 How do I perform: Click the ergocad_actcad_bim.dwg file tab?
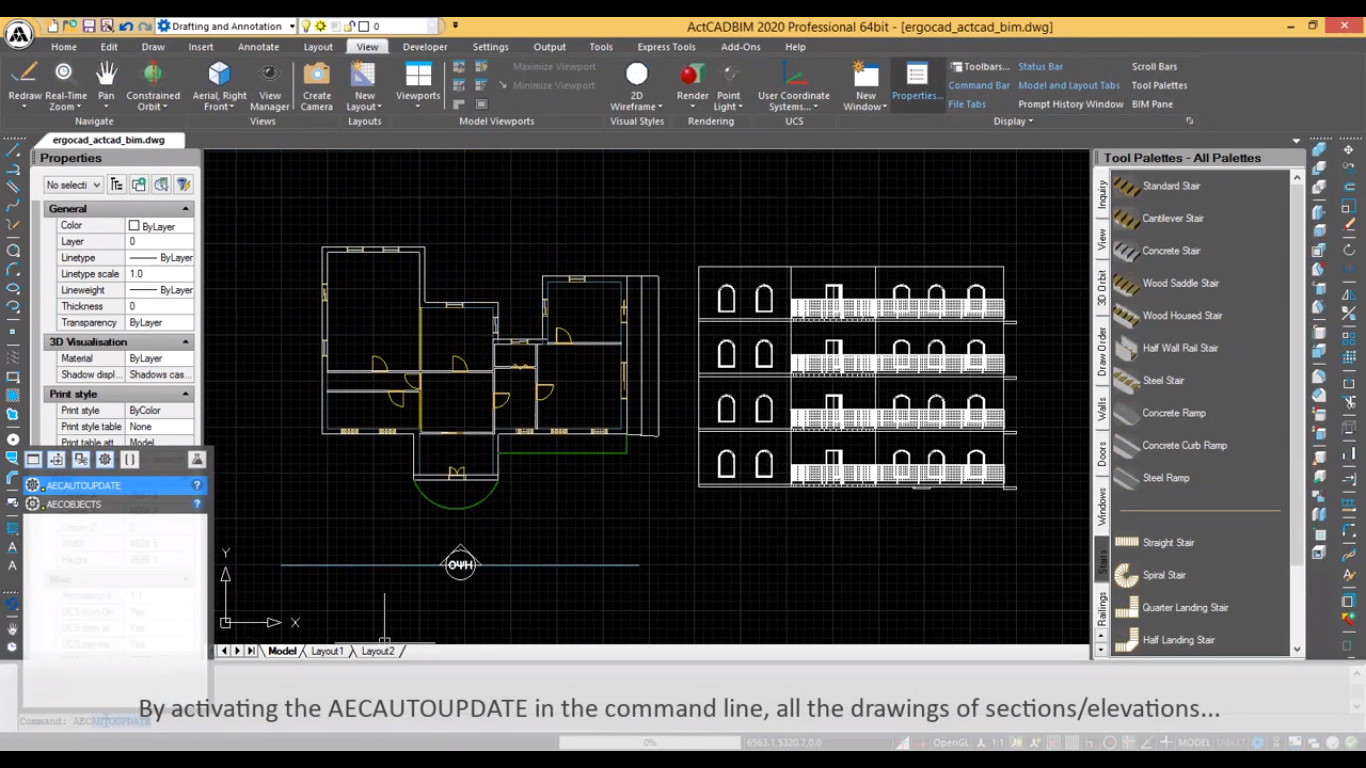(x=108, y=140)
